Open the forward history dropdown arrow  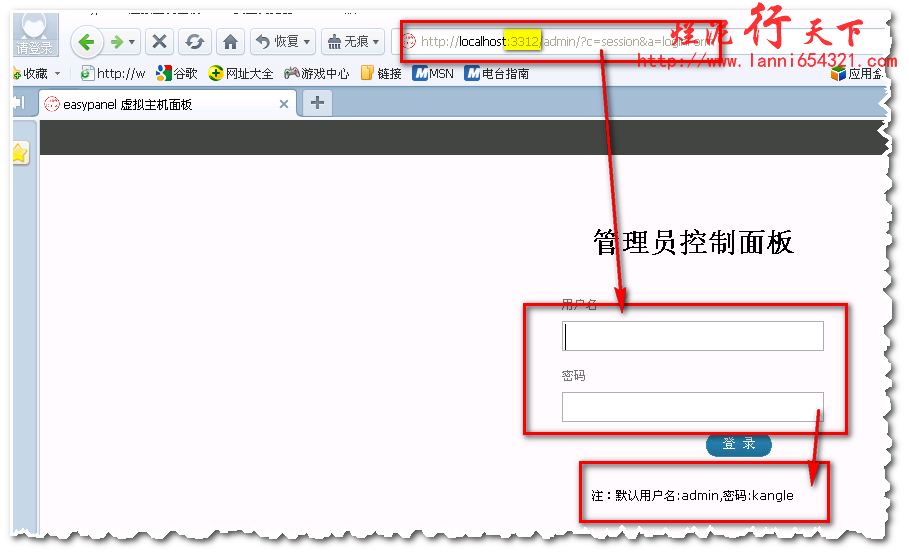coord(133,42)
